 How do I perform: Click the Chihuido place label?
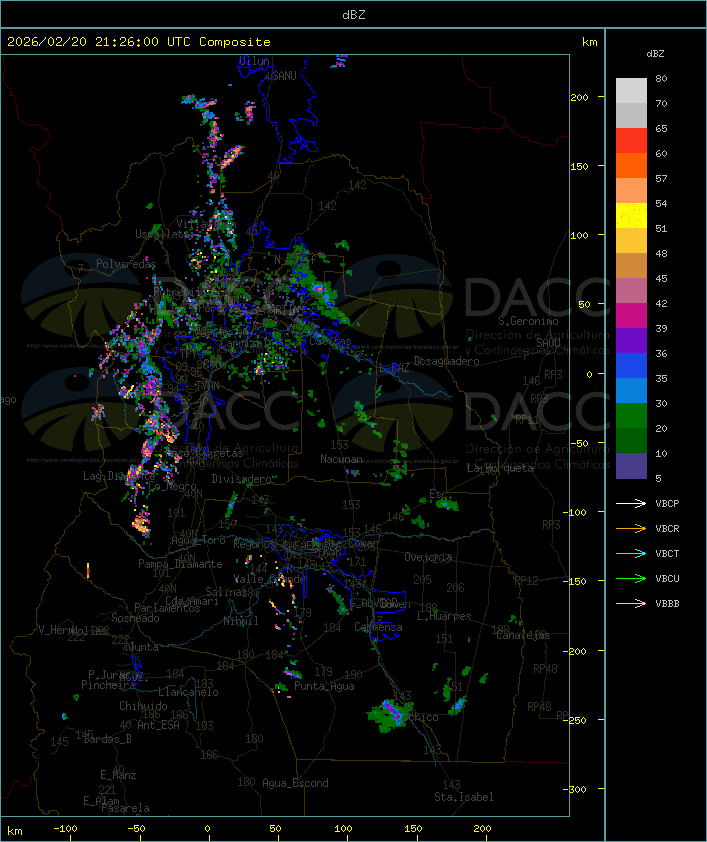143,706
